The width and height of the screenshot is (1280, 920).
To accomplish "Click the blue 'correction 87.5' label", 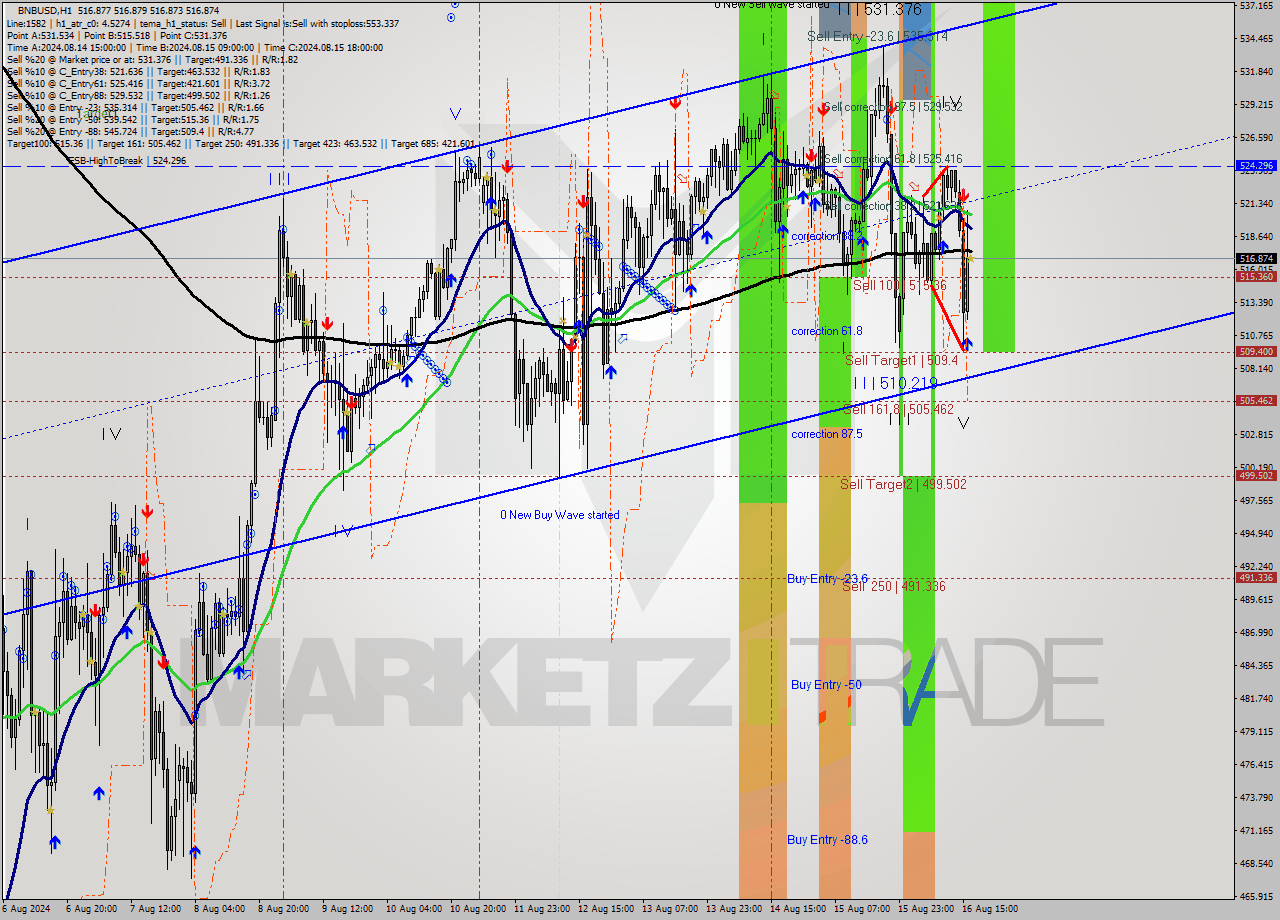I will pyautogui.click(x=827, y=434).
